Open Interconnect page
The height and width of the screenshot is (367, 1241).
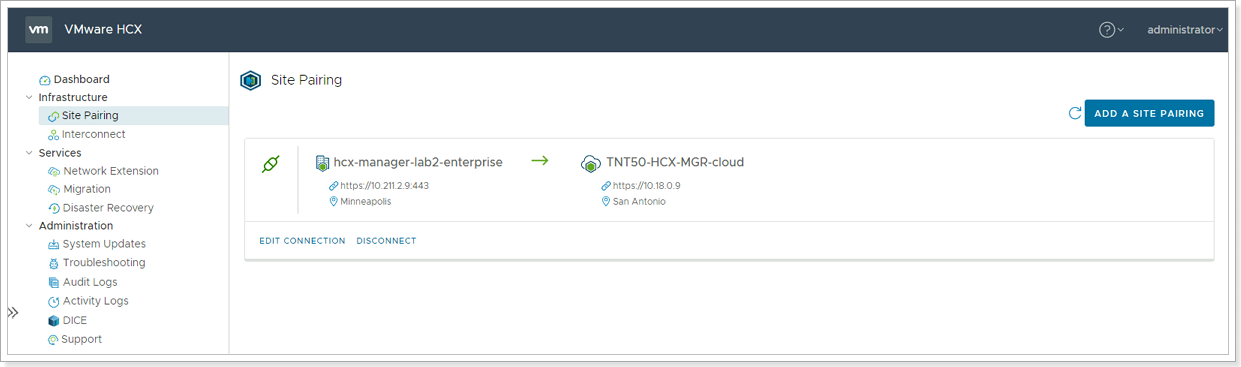[x=94, y=134]
